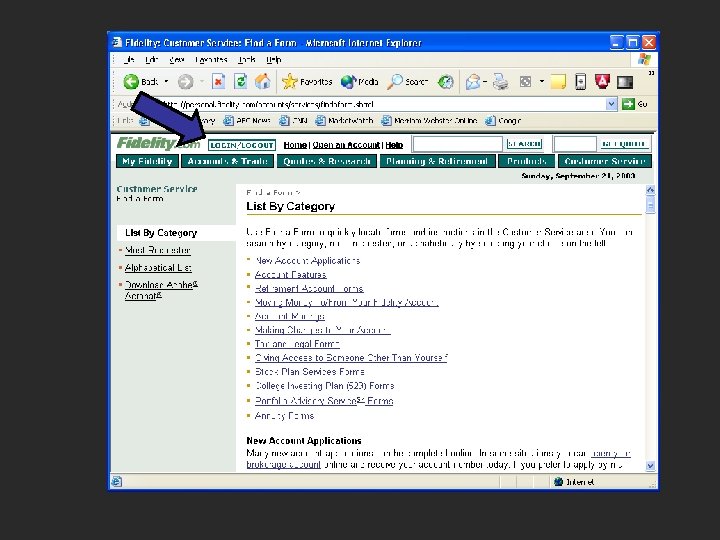Screen dimensions: 720x540
Task: Click the LOGIN/LOGOUT button
Action: 242,145
